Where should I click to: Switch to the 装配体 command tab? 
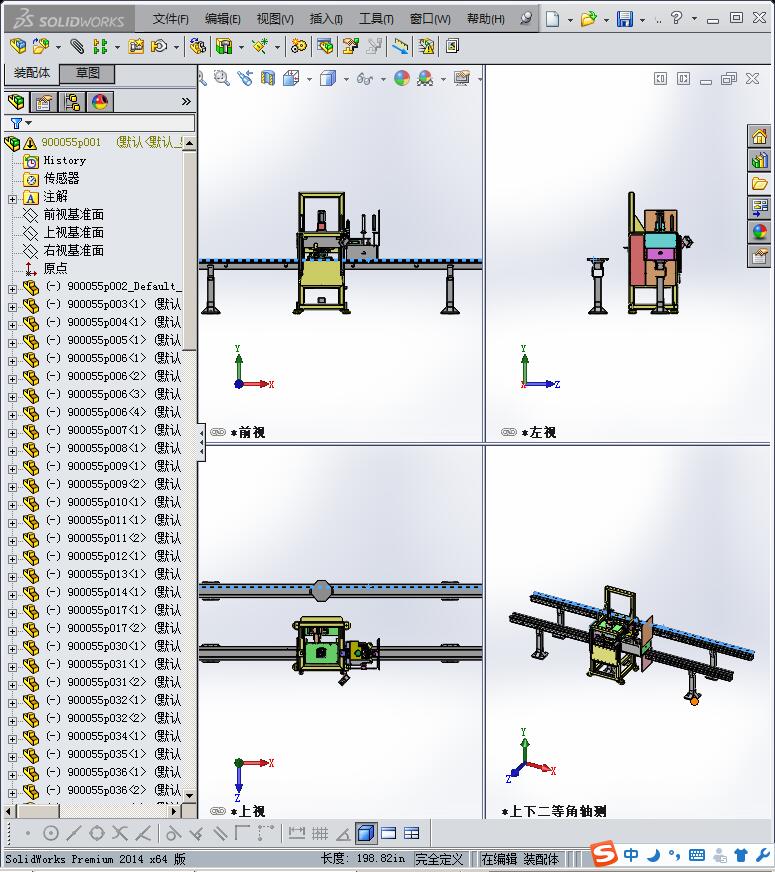pos(32,73)
